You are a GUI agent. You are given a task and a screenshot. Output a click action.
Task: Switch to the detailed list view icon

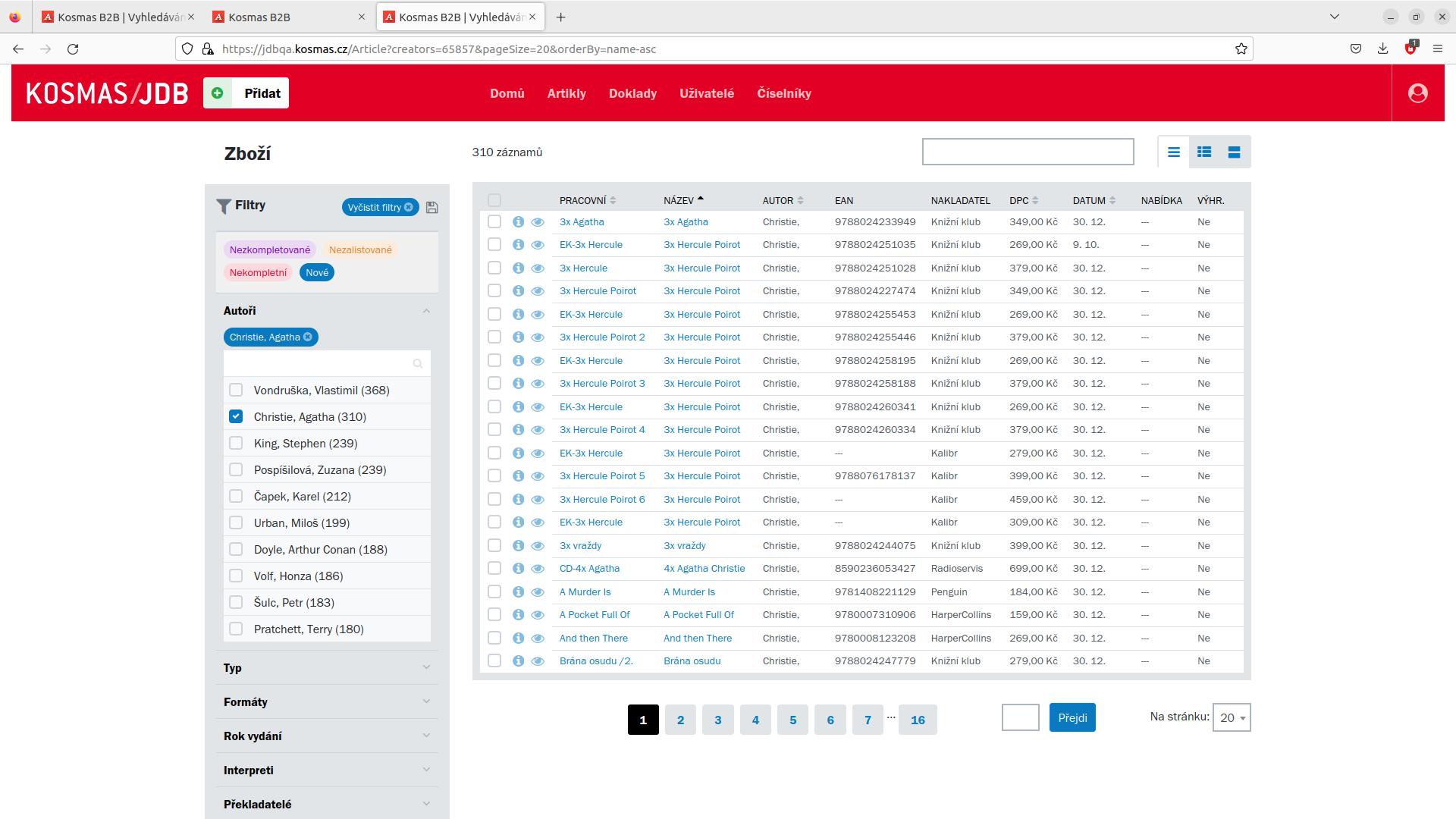(1203, 152)
